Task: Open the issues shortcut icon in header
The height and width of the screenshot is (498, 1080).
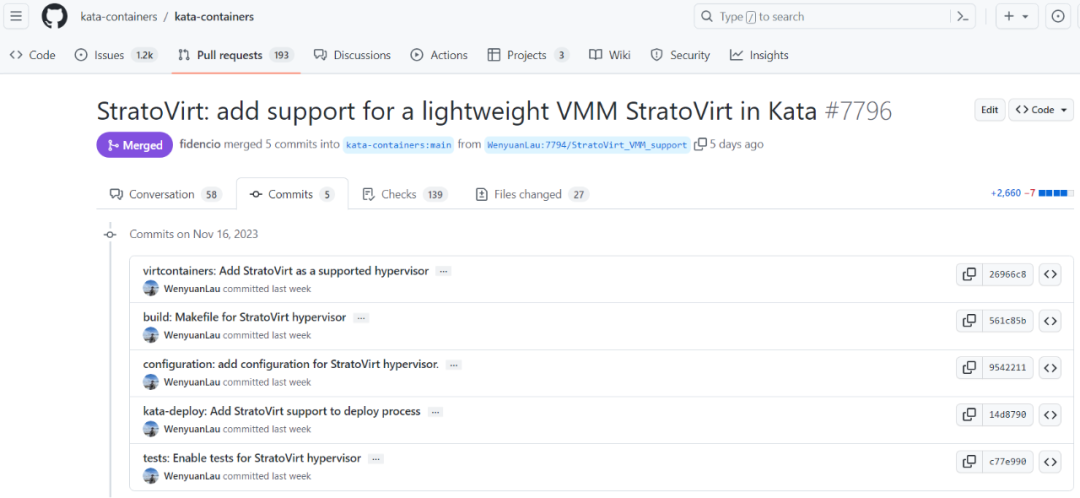Action: click(x=1058, y=16)
